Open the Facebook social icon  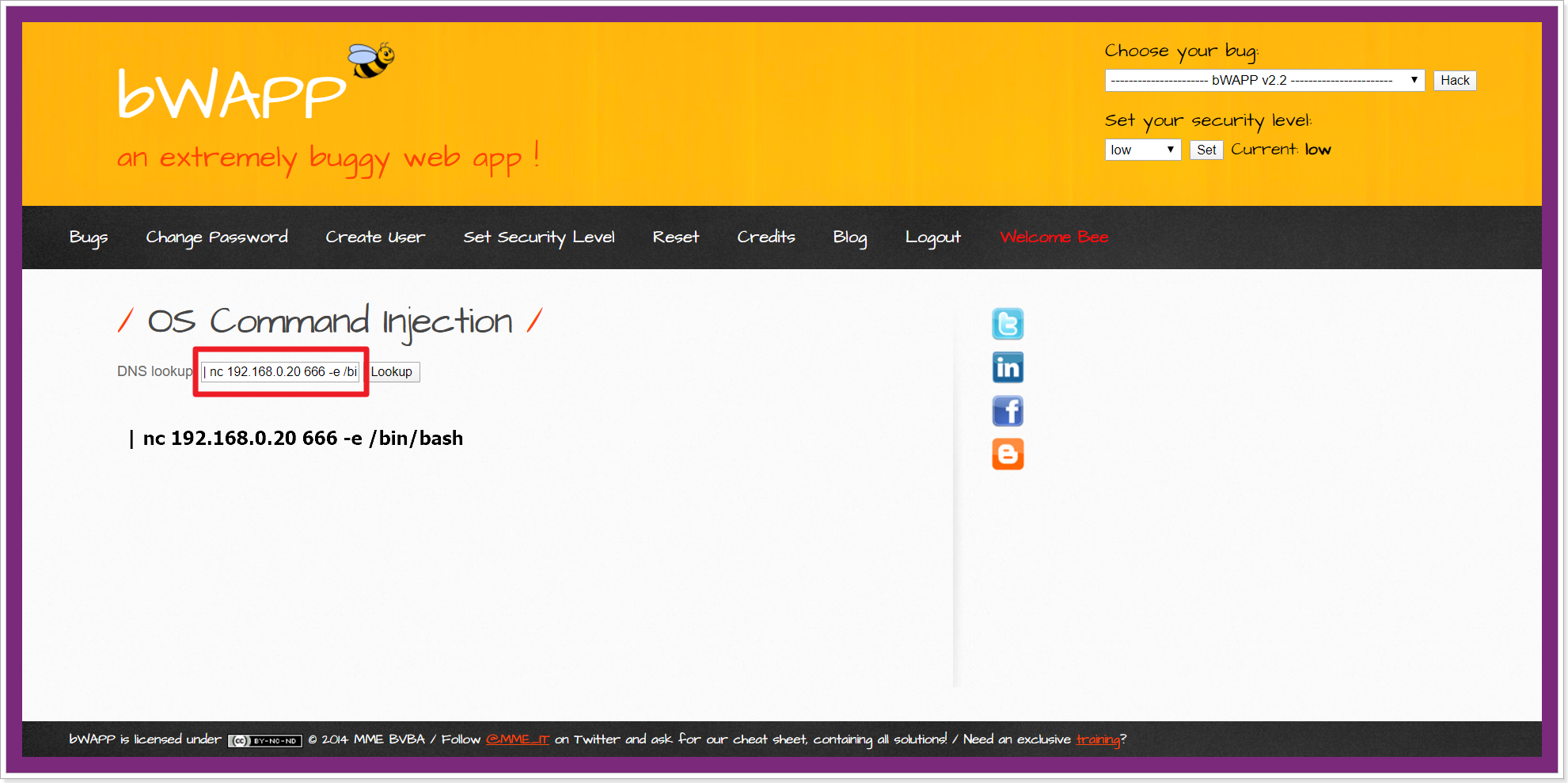click(1008, 411)
